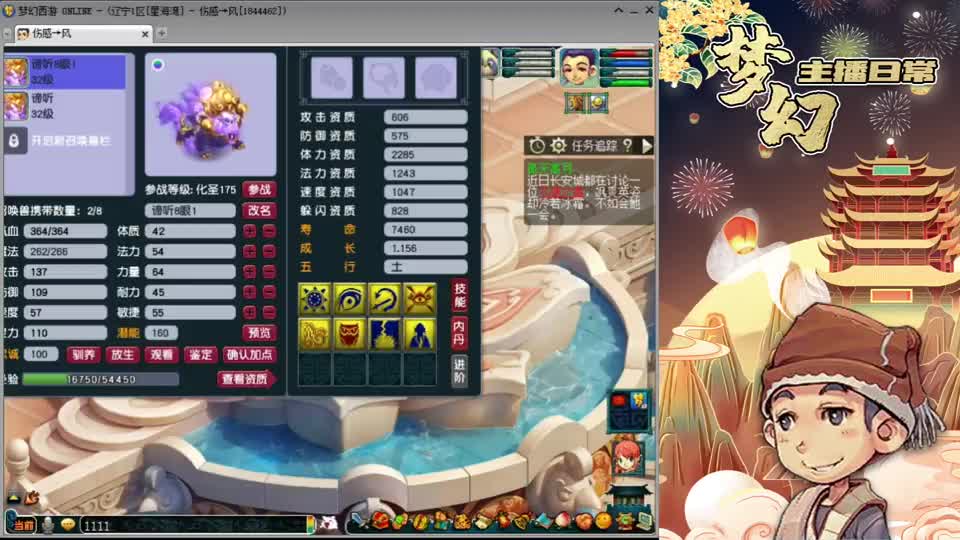Click the red-haired friend portrait
960x540 pixels.
pyautogui.click(x=628, y=457)
